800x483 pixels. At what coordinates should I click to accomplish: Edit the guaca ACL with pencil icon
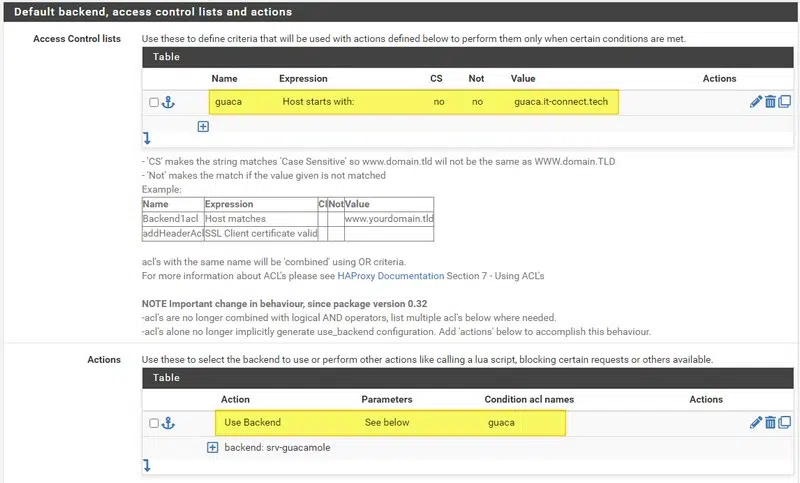[x=756, y=101]
